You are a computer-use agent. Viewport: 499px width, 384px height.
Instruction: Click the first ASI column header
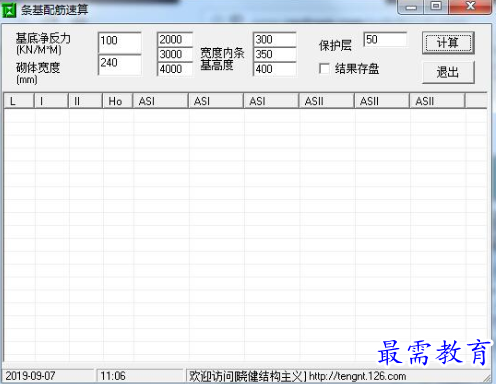click(160, 101)
